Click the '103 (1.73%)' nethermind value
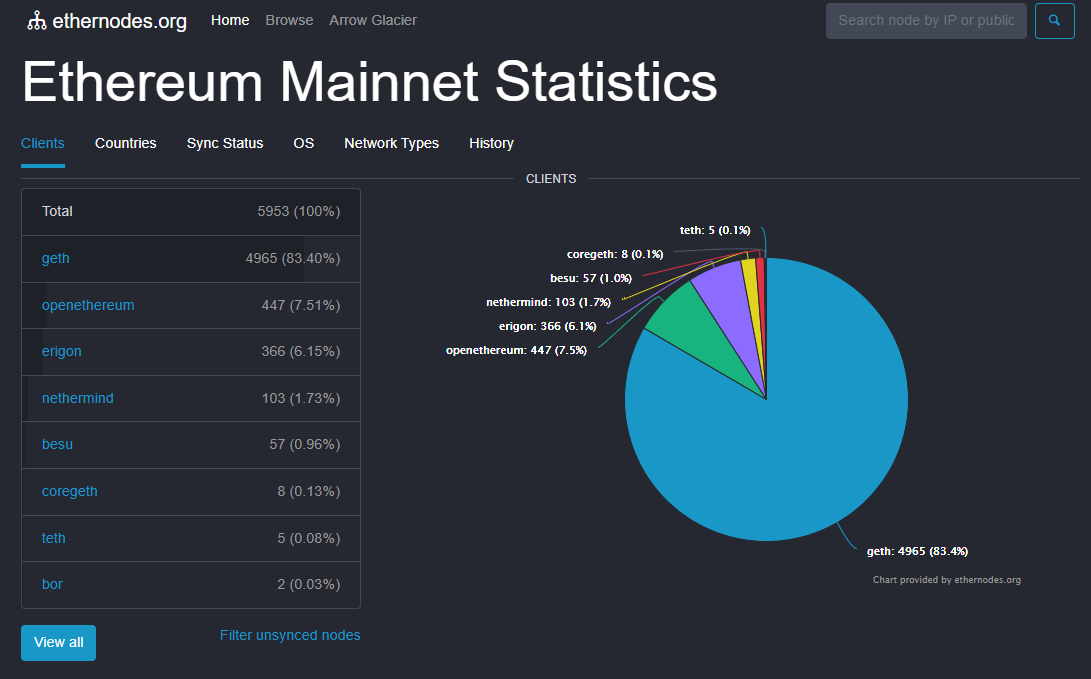Image resolution: width=1091 pixels, height=679 pixels. coord(301,398)
